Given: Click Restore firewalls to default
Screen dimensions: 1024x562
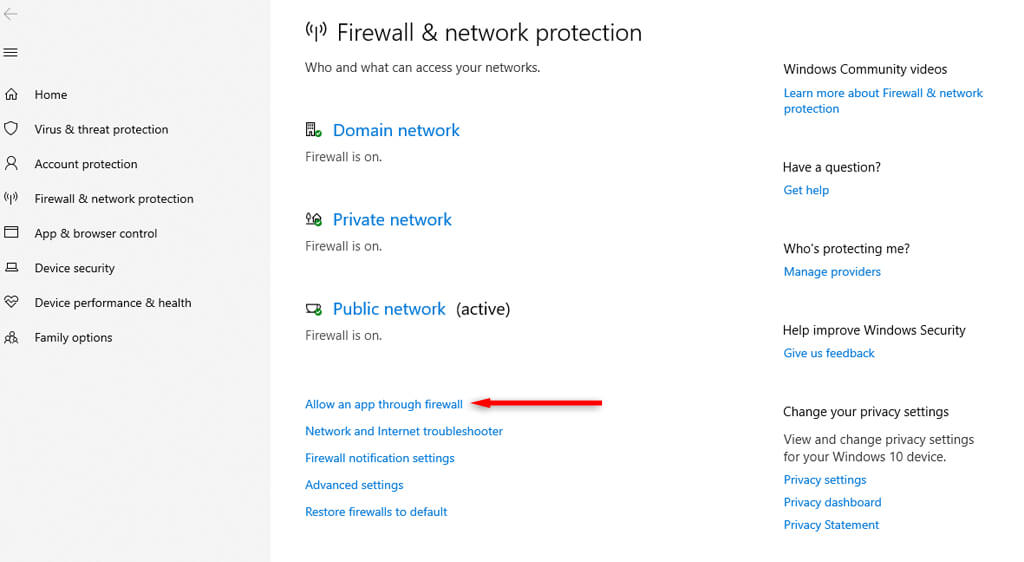Looking at the screenshot, I should (376, 512).
